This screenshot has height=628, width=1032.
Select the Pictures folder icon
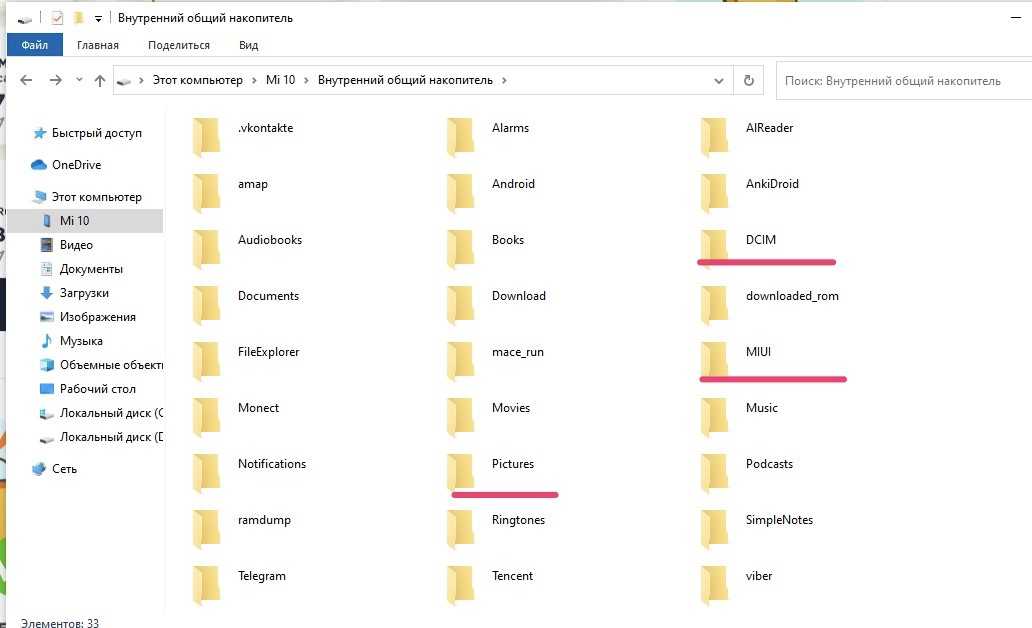[460, 466]
